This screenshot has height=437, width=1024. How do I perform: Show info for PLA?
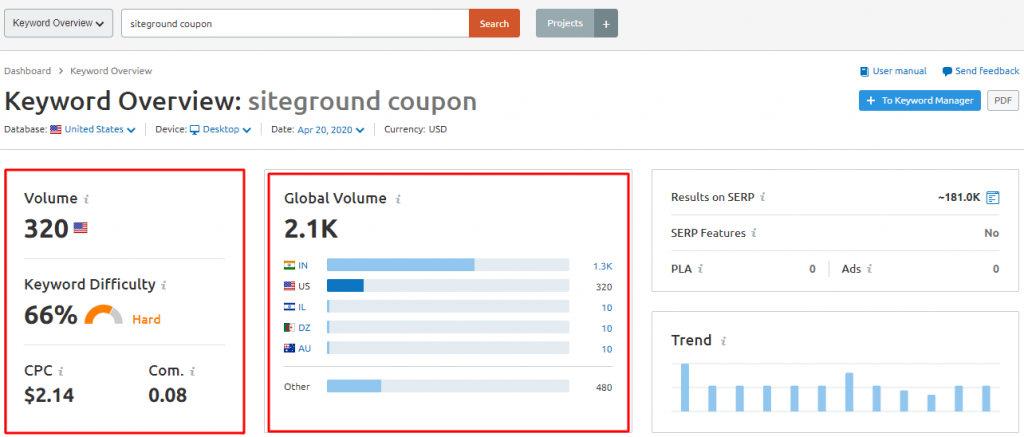tap(701, 268)
